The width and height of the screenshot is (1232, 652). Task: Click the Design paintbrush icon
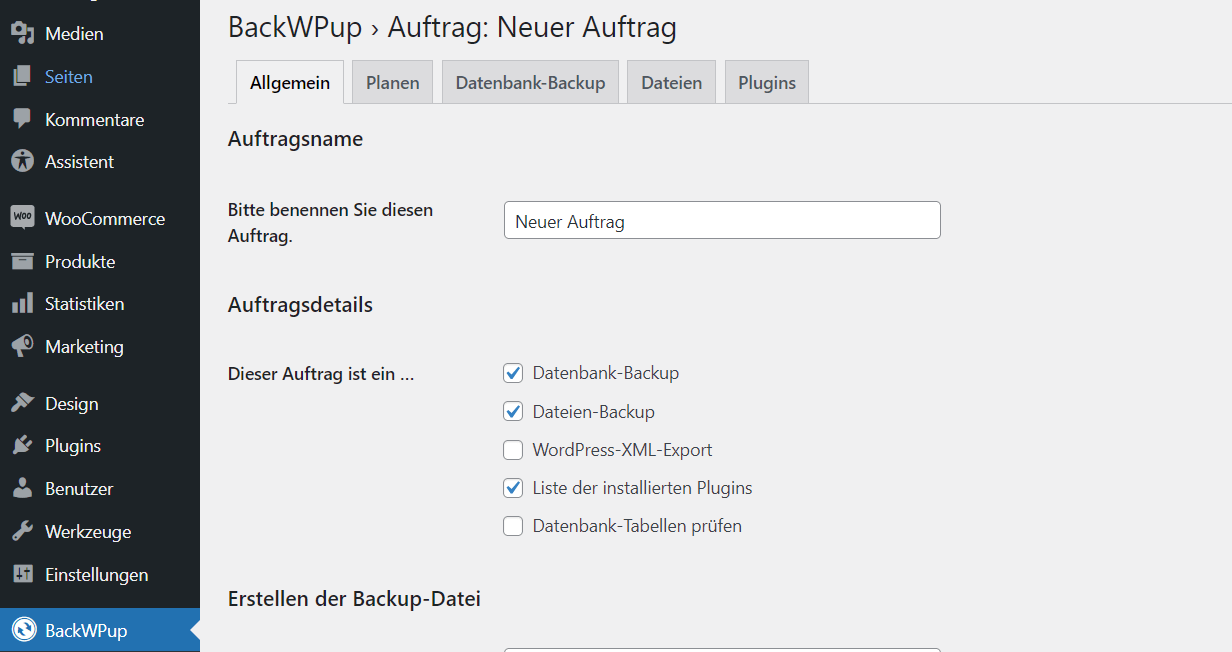22,403
